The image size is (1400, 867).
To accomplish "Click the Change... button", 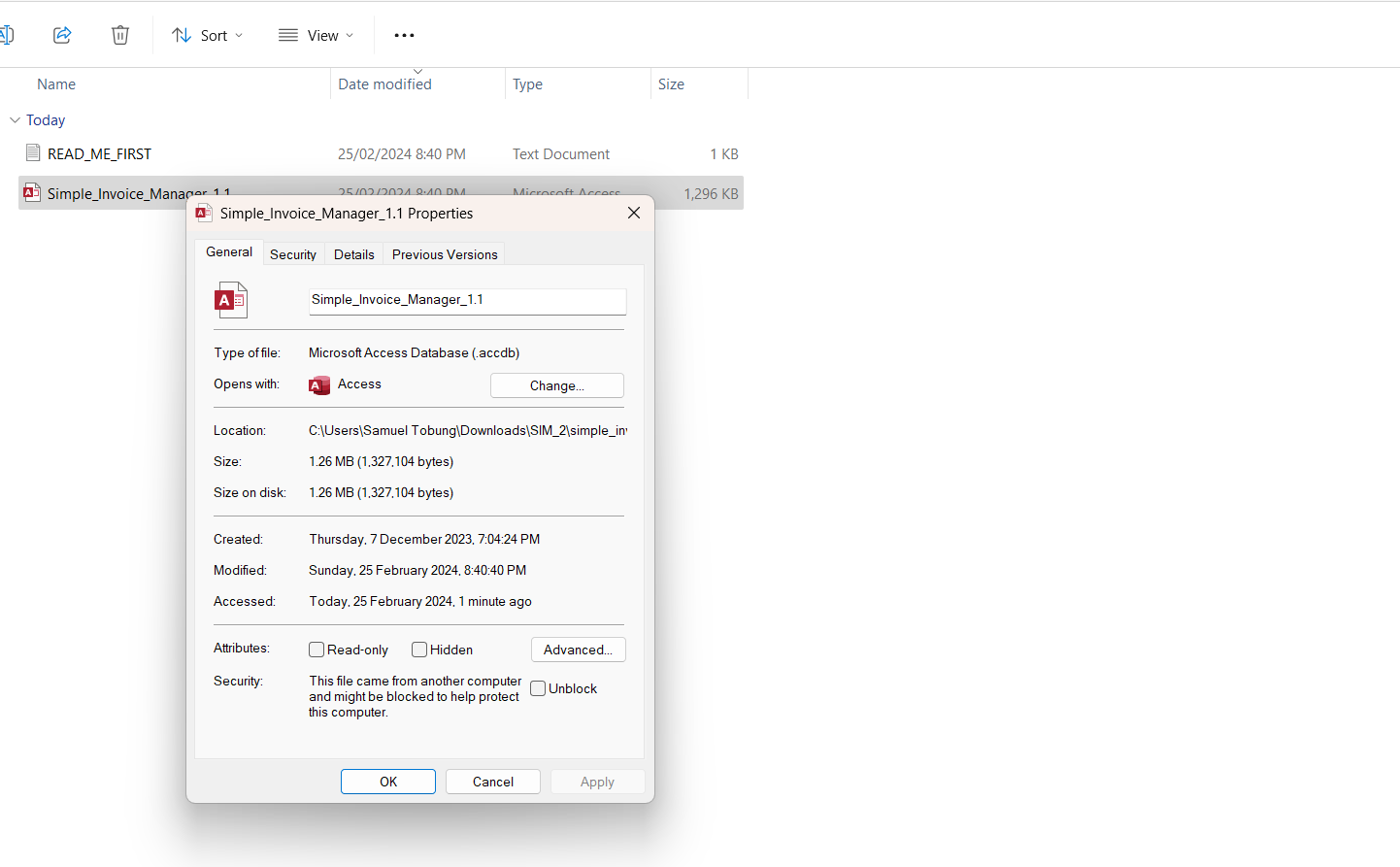I will 557,385.
